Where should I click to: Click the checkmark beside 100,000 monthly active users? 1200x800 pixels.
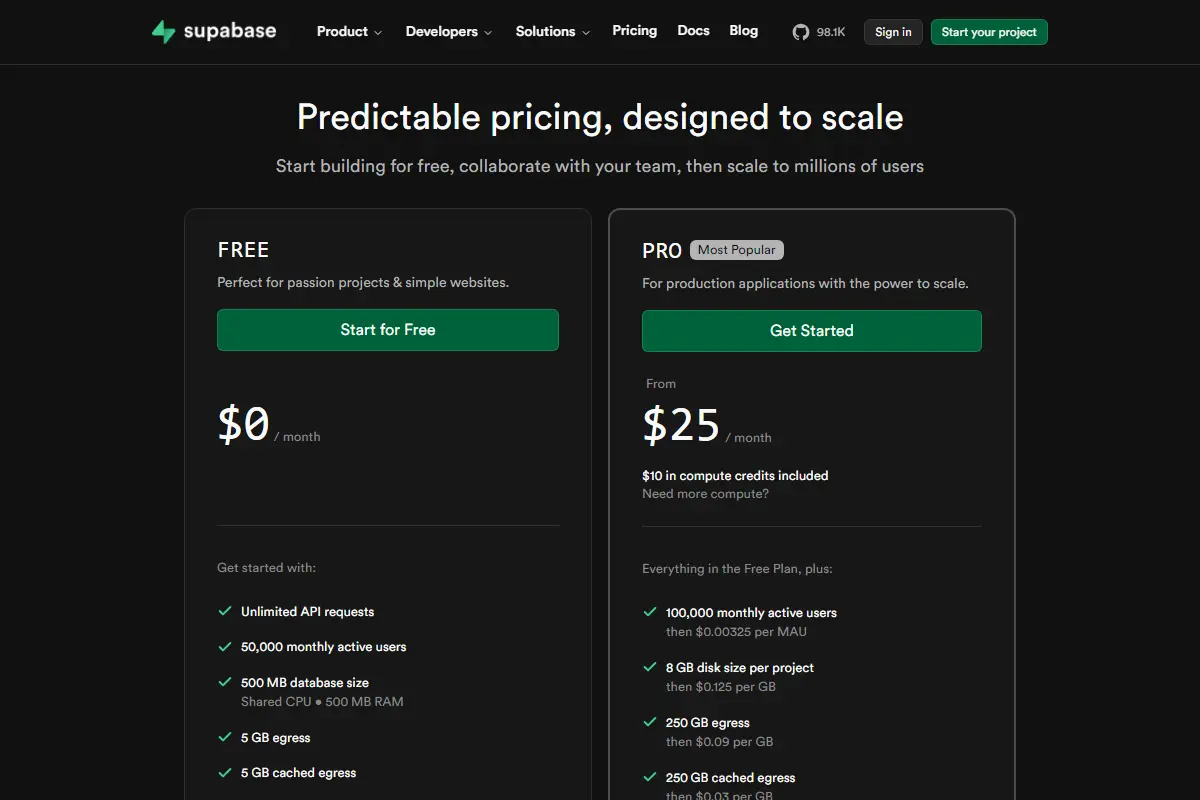pyautogui.click(x=649, y=612)
